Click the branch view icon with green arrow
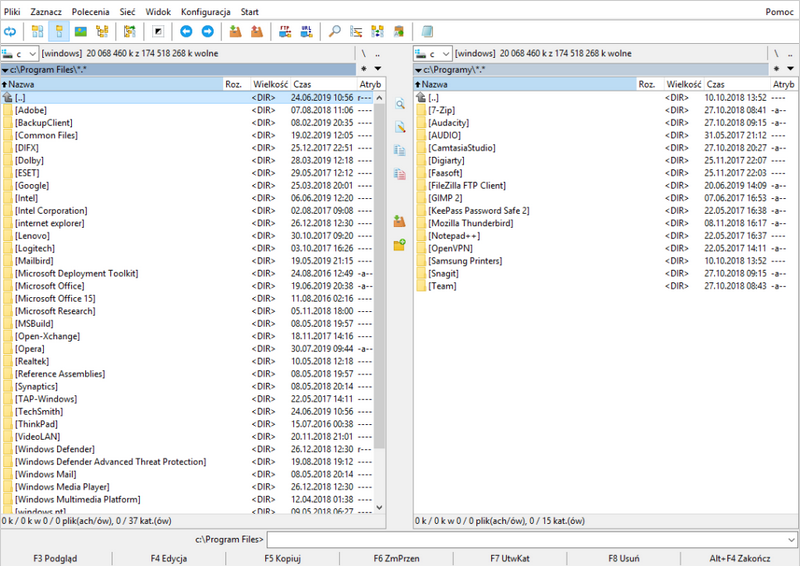 pyautogui.click(x=130, y=32)
